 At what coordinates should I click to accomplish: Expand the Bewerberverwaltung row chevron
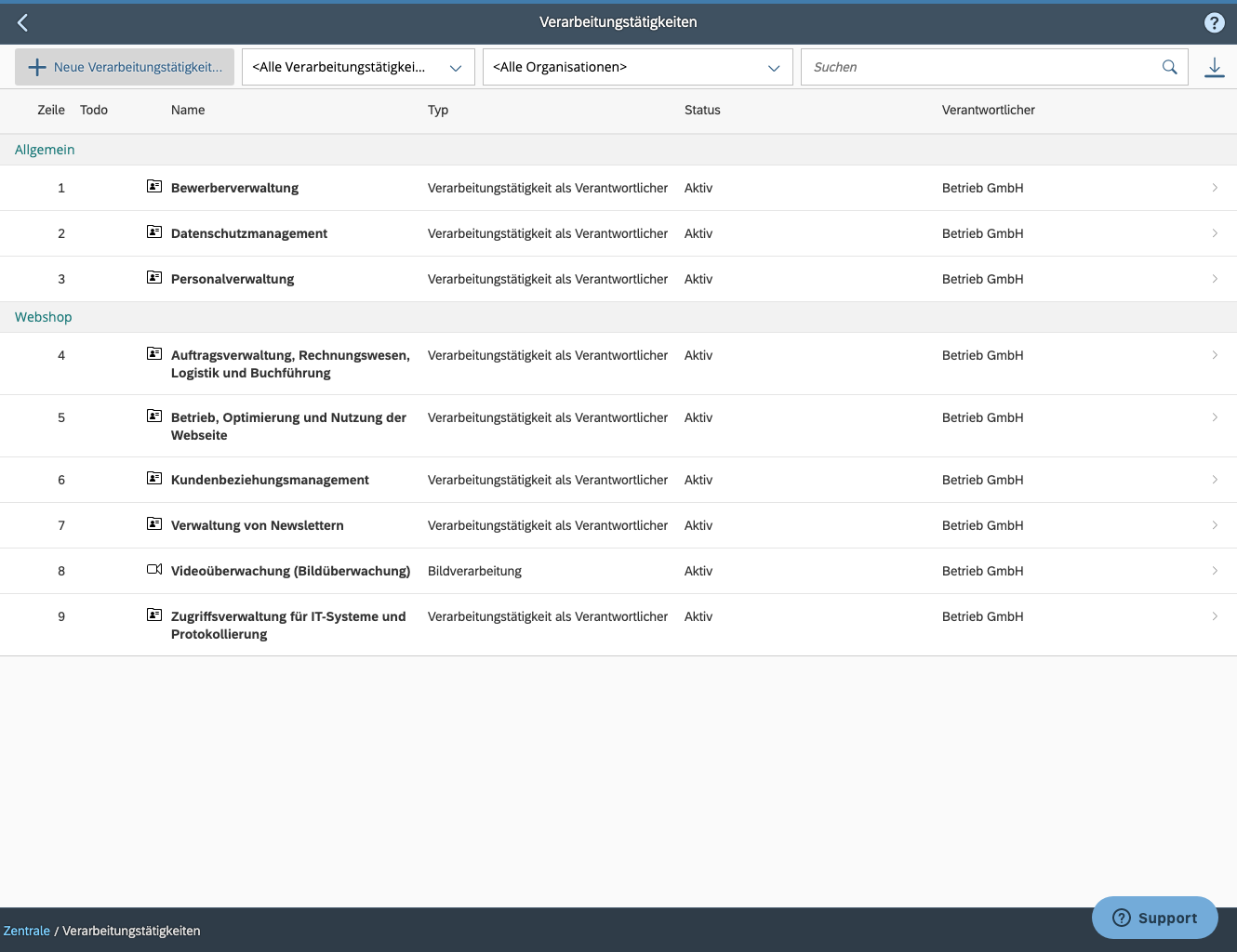point(1215,187)
